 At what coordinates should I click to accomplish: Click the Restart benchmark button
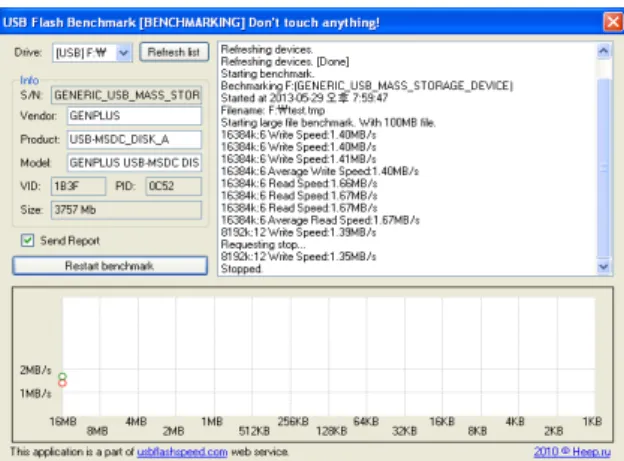(x=110, y=266)
